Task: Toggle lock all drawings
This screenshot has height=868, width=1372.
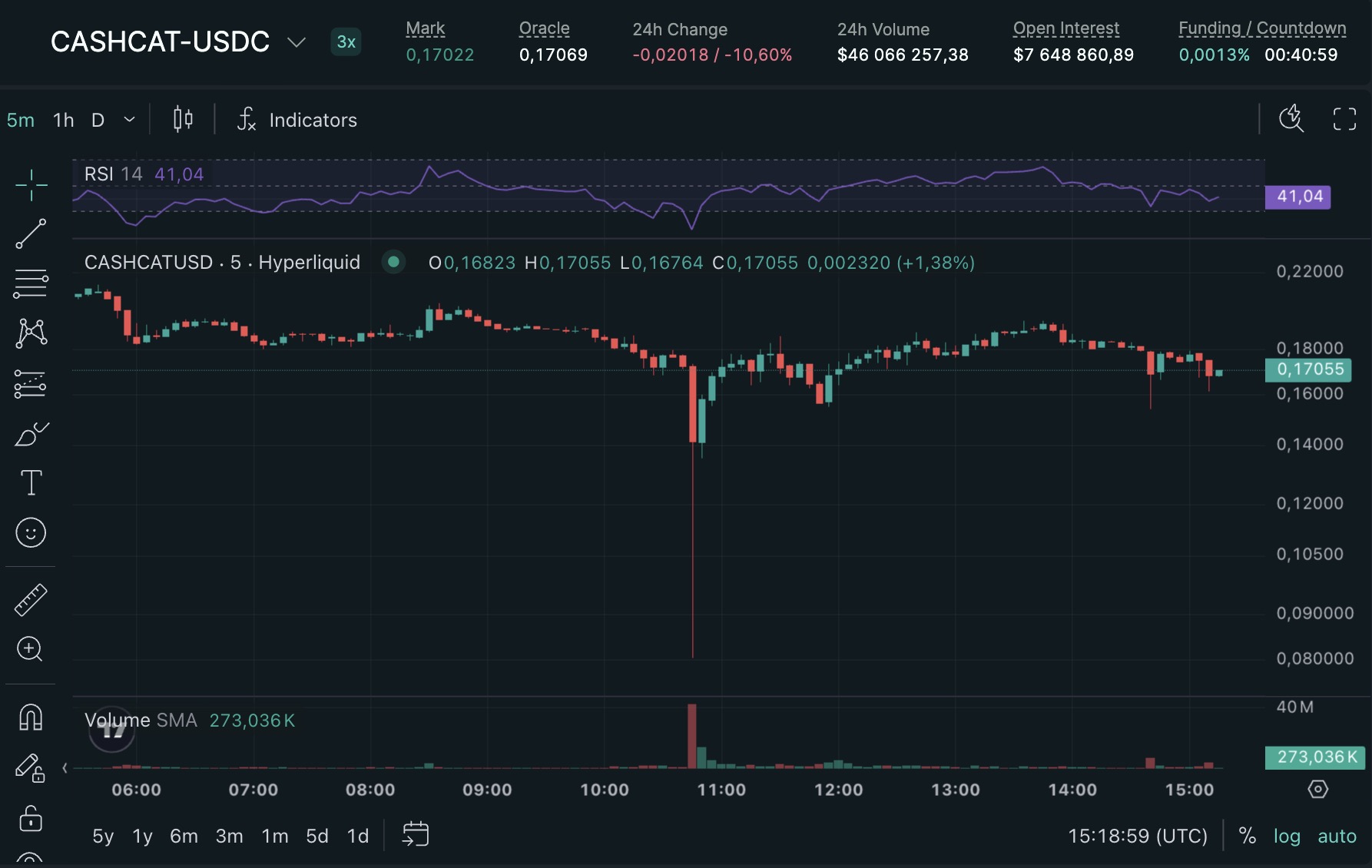Action: click(31, 818)
